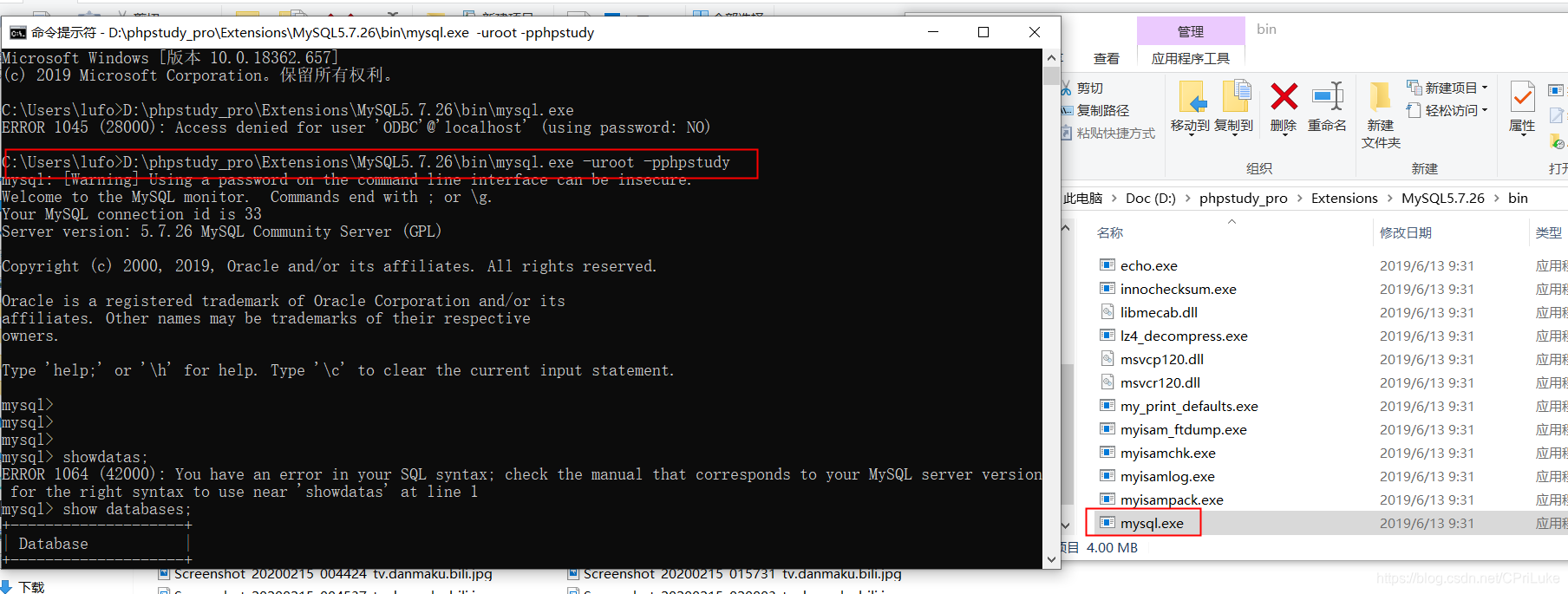The height and width of the screenshot is (594, 1568).
Task: Click the libmecab.dll file icon
Action: pos(1107,311)
